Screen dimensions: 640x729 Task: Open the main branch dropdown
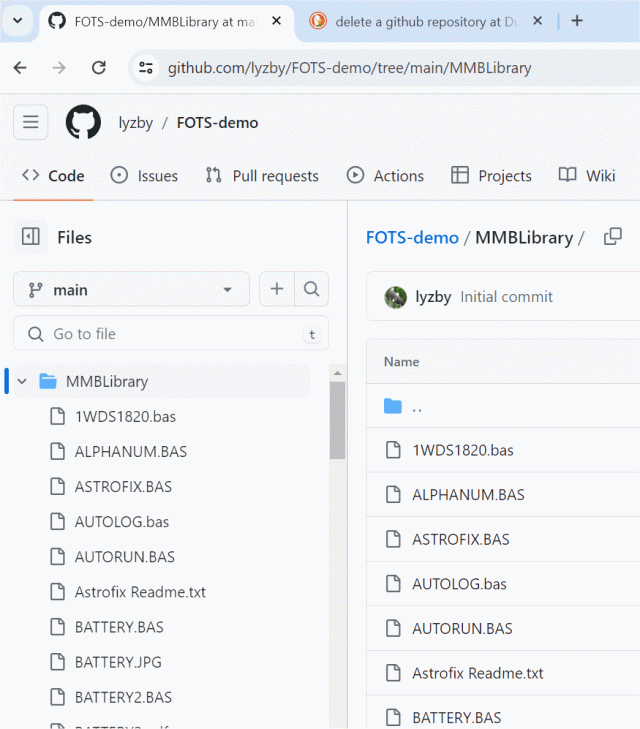pyautogui.click(x=131, y=290)
